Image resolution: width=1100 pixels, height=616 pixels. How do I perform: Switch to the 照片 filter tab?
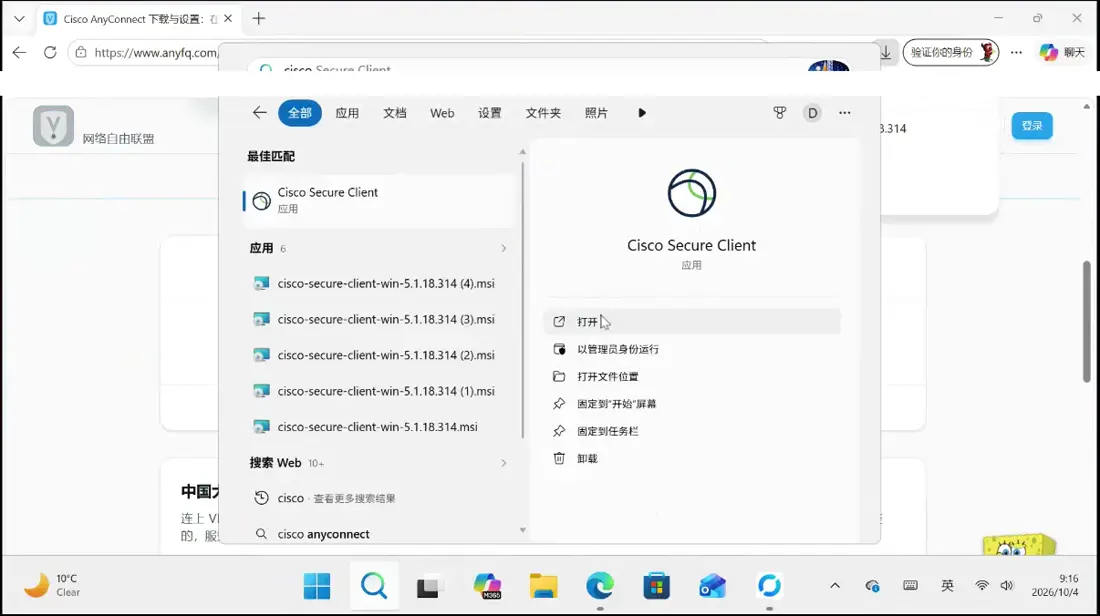(596, 113)
